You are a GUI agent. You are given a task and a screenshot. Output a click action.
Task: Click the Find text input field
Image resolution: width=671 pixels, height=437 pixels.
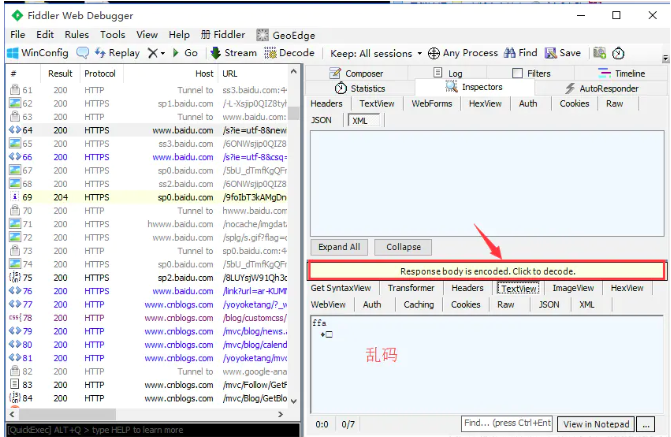click(507, 423)
